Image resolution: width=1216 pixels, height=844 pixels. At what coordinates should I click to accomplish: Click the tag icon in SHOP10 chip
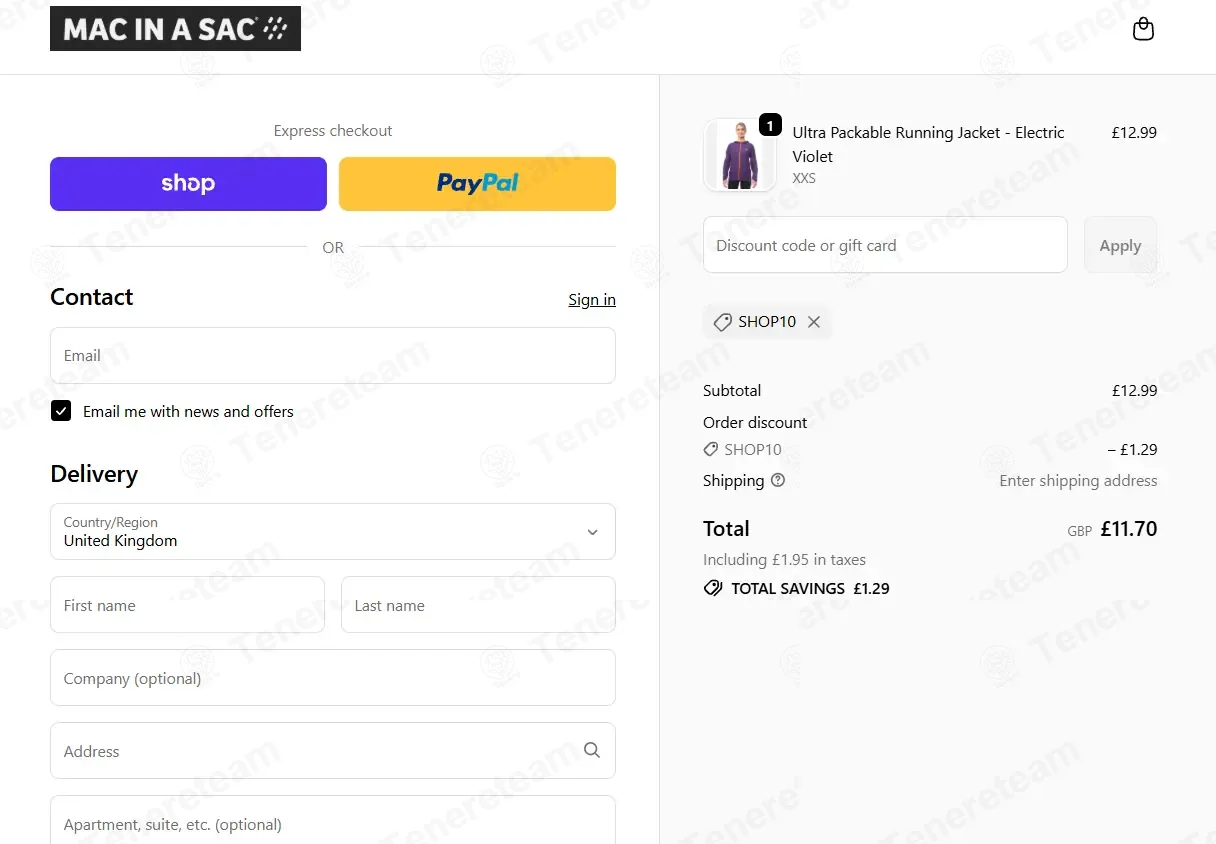click(722, 322)
